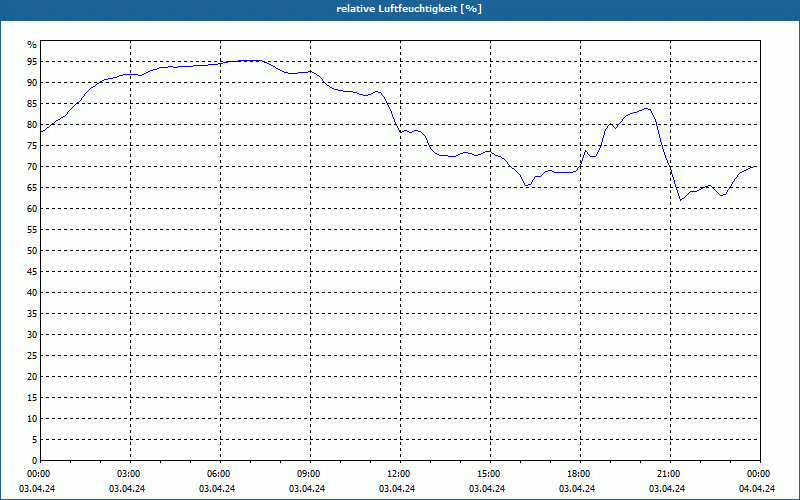The image size is (800, 500).
Task: Click the 12:00 time label
Action: click(401, 474)
